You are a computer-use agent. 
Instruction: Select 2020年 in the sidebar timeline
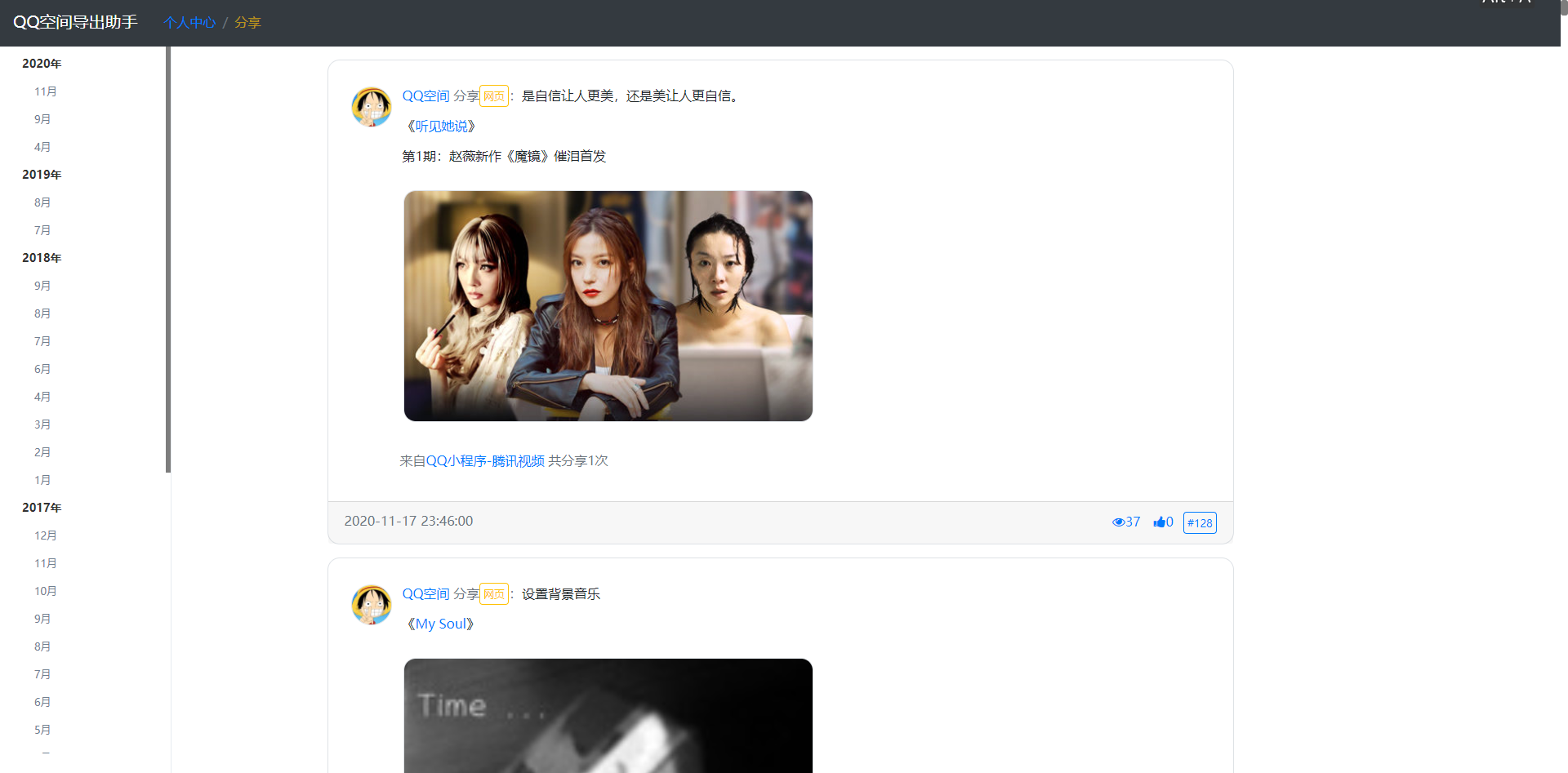click(x=42, y=64)
